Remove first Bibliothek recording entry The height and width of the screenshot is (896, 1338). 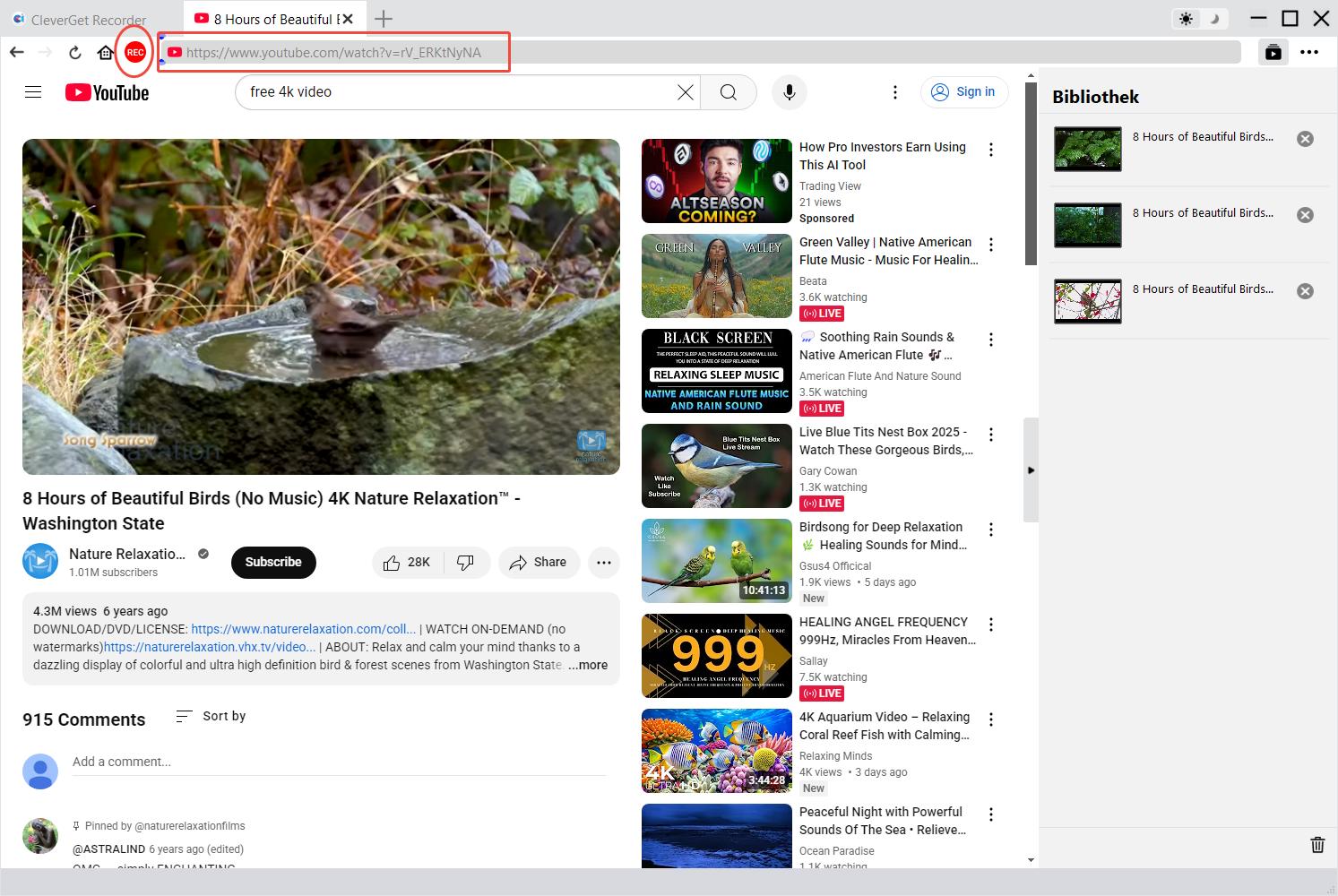(1306, 139)
